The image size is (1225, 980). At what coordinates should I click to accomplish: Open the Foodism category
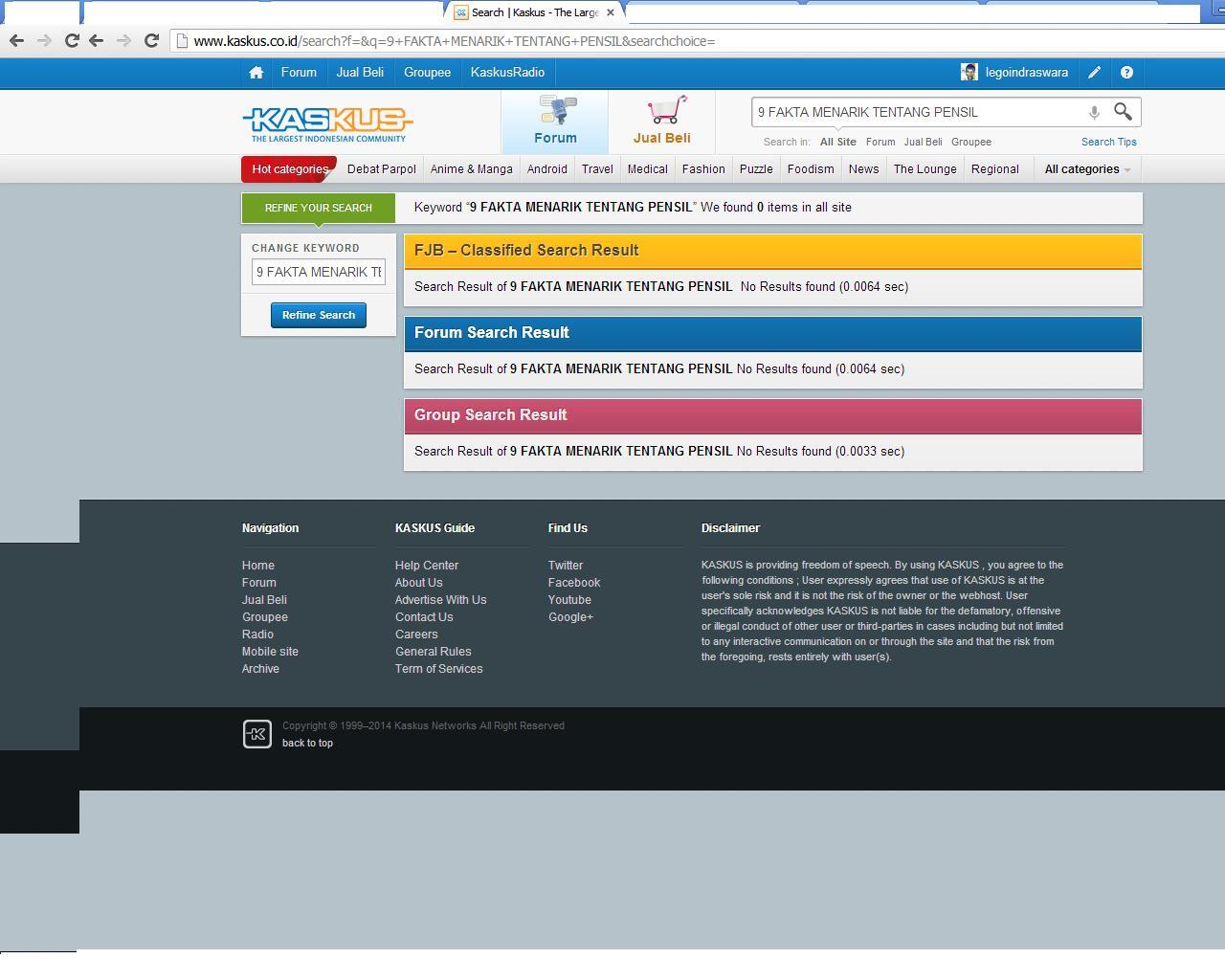(811, 169)
